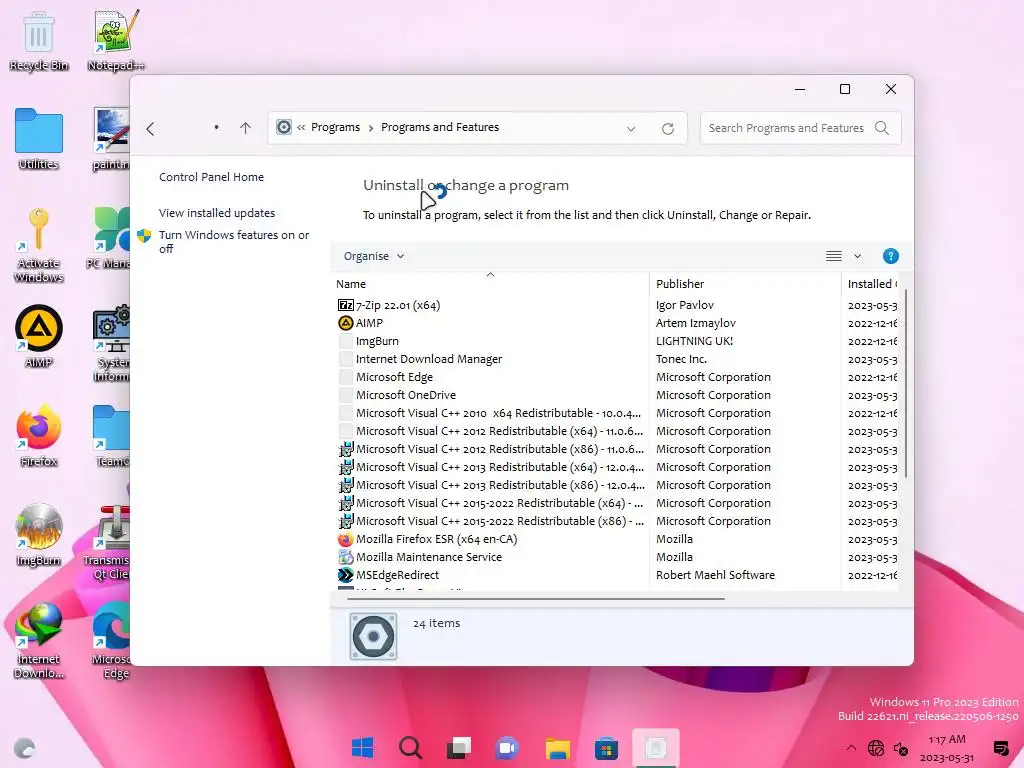Screen dimensions: 1024x768
Task: Open the Microsoft Edge desktop shortcut
Action: (x=112, y=641)
